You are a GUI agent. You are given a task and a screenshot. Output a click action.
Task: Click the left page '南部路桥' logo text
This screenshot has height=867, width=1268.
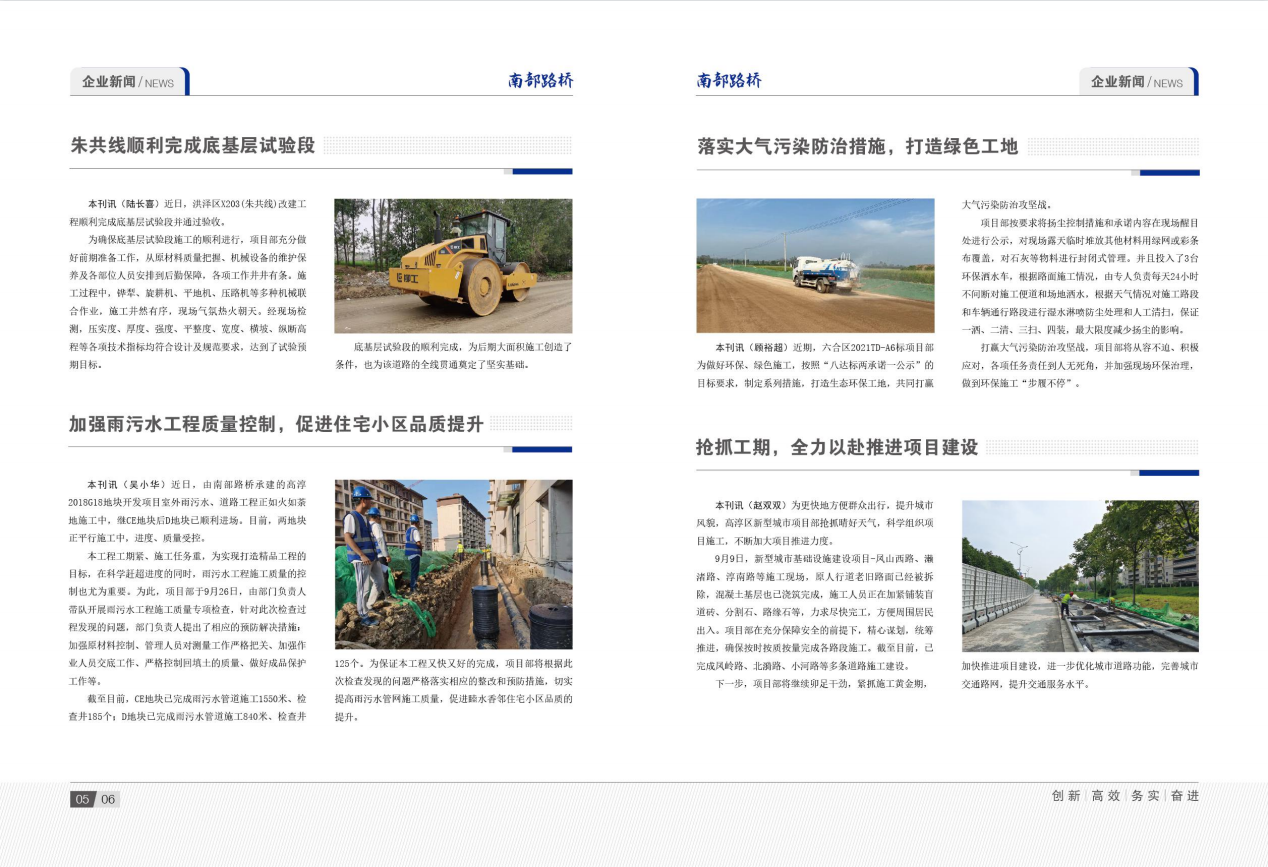[540, 81]
